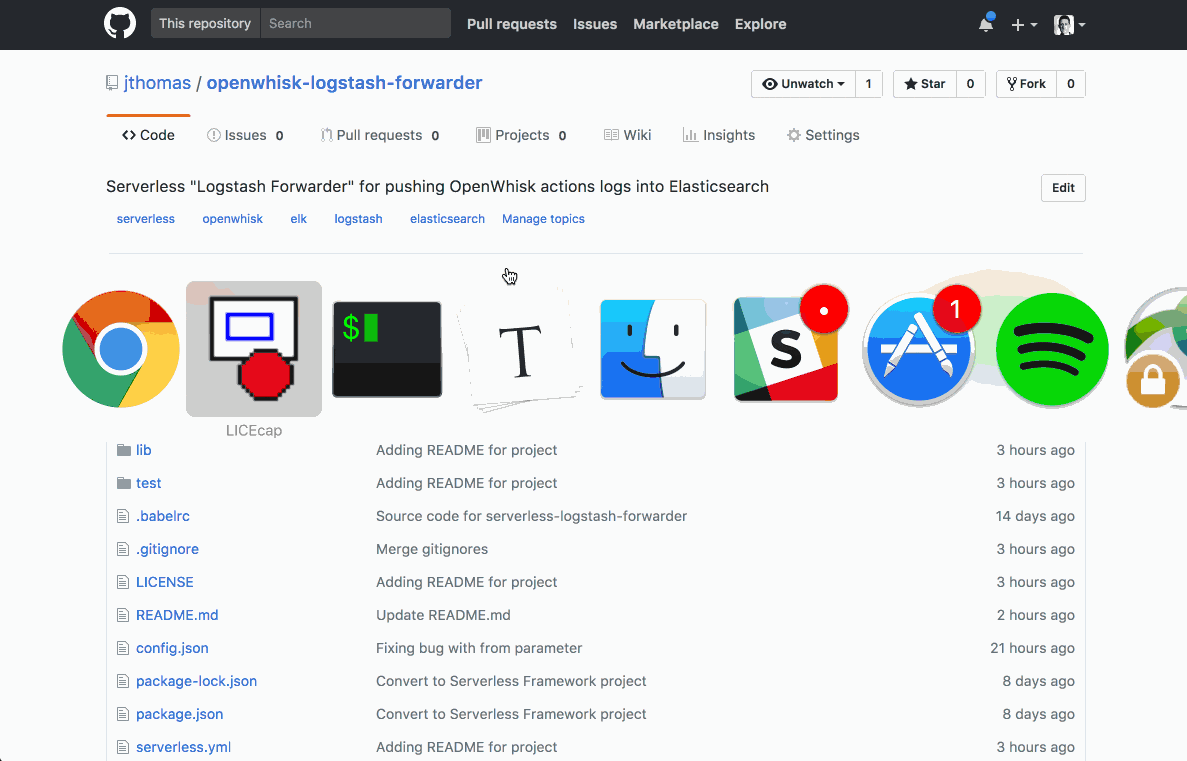Switch to the Wiki tab
The height and width of the screenshot is (761, 1187).
tap(628, 135)
